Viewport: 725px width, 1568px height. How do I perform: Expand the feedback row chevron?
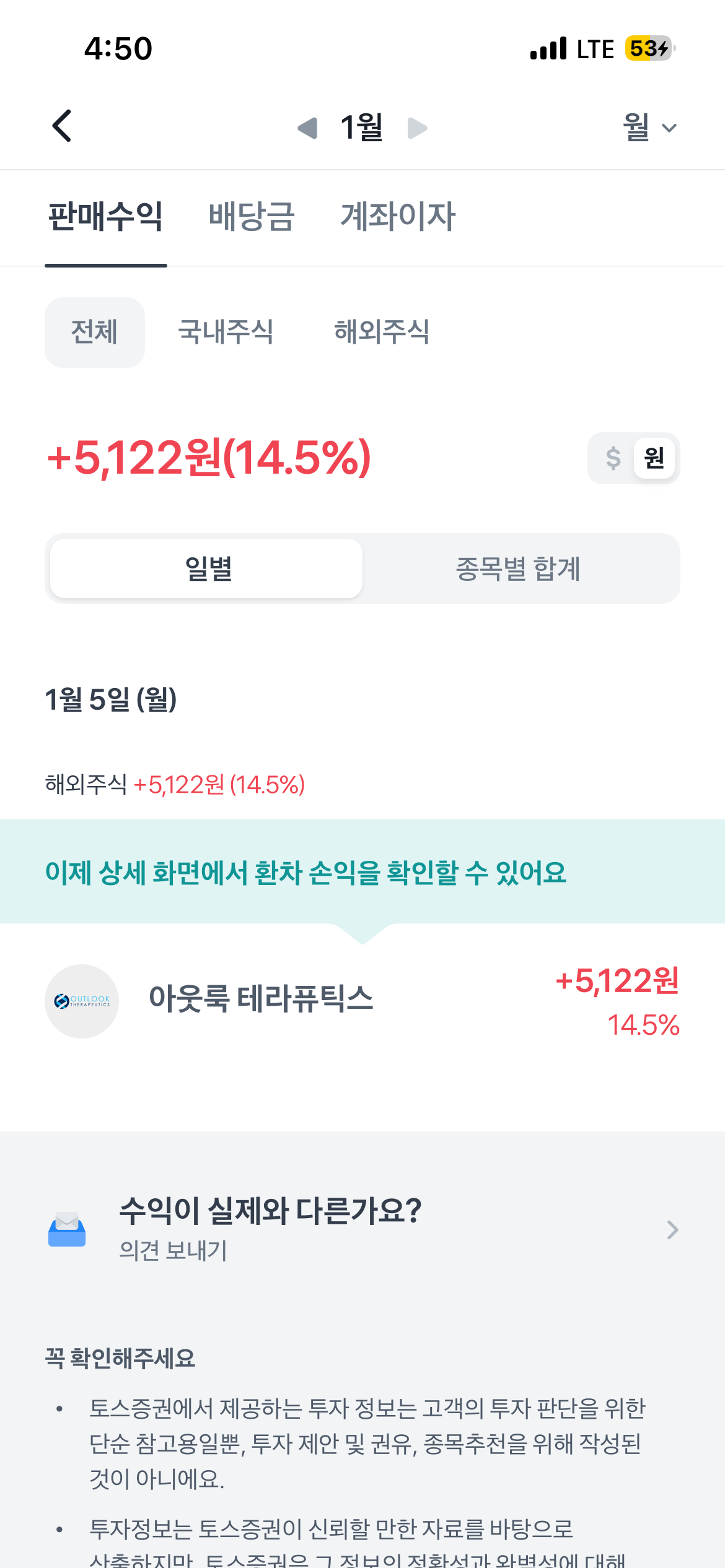click(x=672, y=1230)
